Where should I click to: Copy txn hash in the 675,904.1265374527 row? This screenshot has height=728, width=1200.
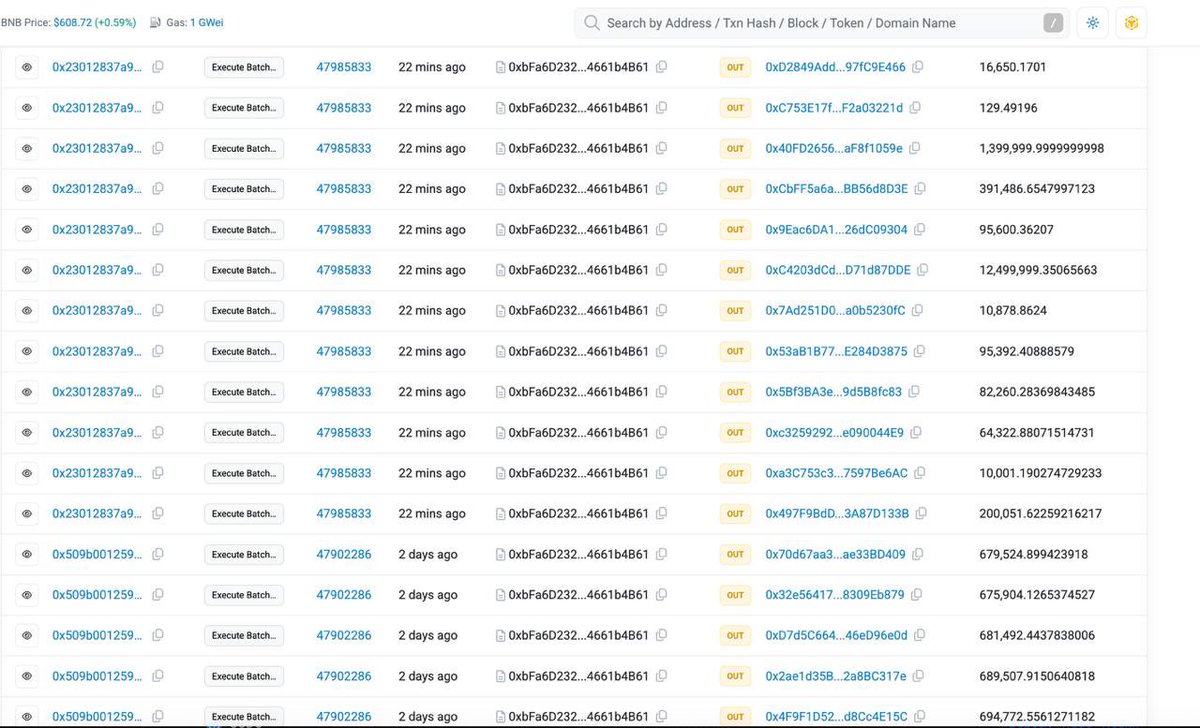tap(158, 595)
